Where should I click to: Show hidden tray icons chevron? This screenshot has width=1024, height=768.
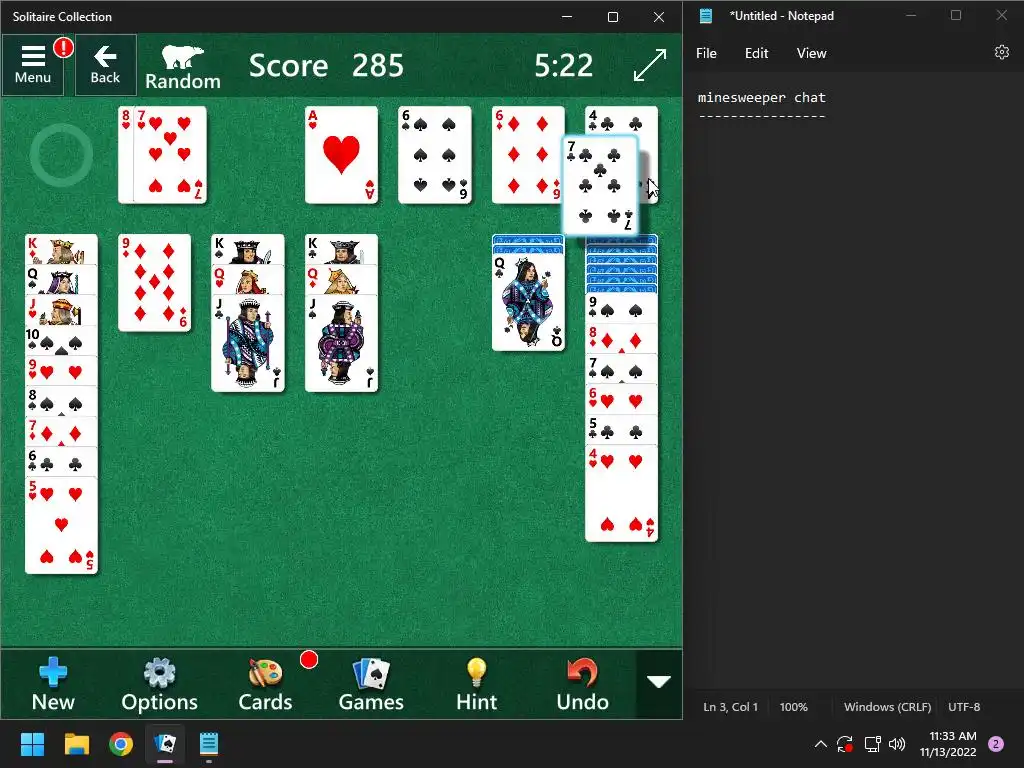[x=821, y=744]
